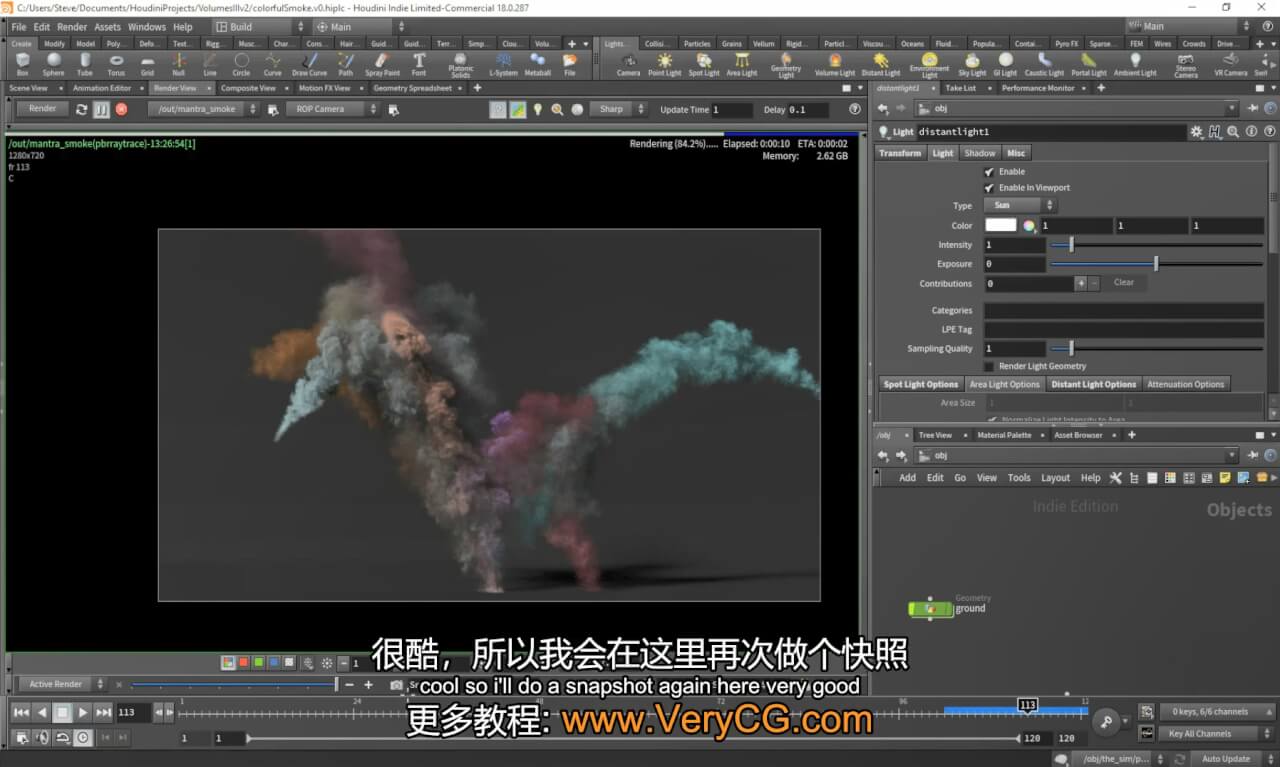Select the Font shelf tool
Image resolution: width=1280 pixels, height=767 pixels.
(419, 64)
